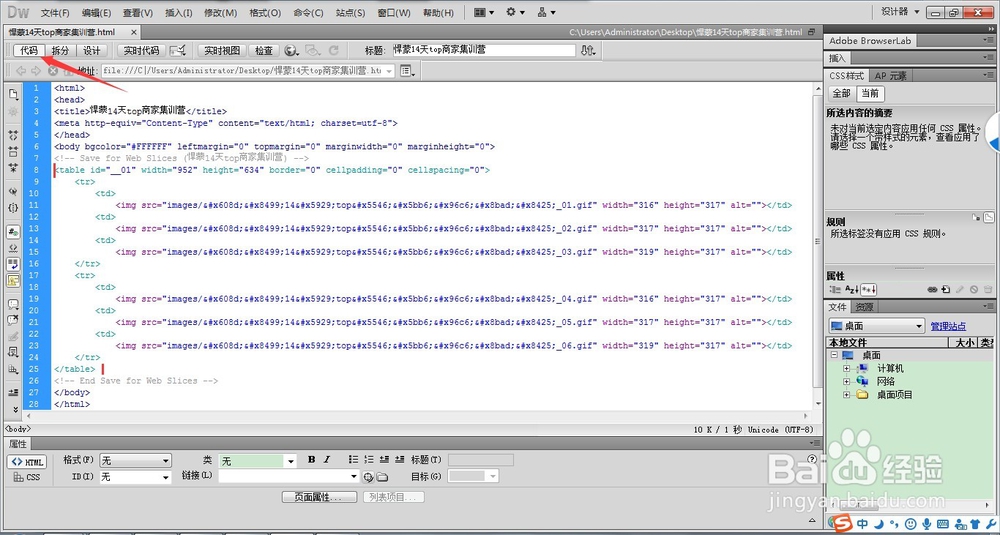
Task: Click the browser Back arrow
Action: click(21, 71)
